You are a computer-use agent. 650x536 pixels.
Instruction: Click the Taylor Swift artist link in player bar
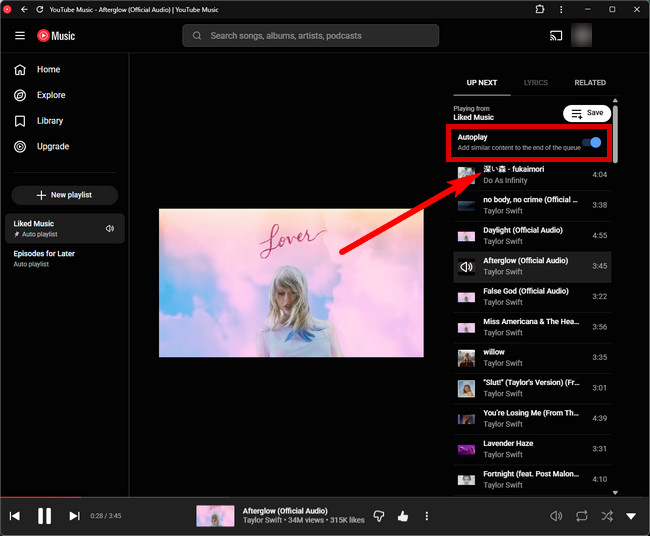pyautogui.click(x=262, y=520)
